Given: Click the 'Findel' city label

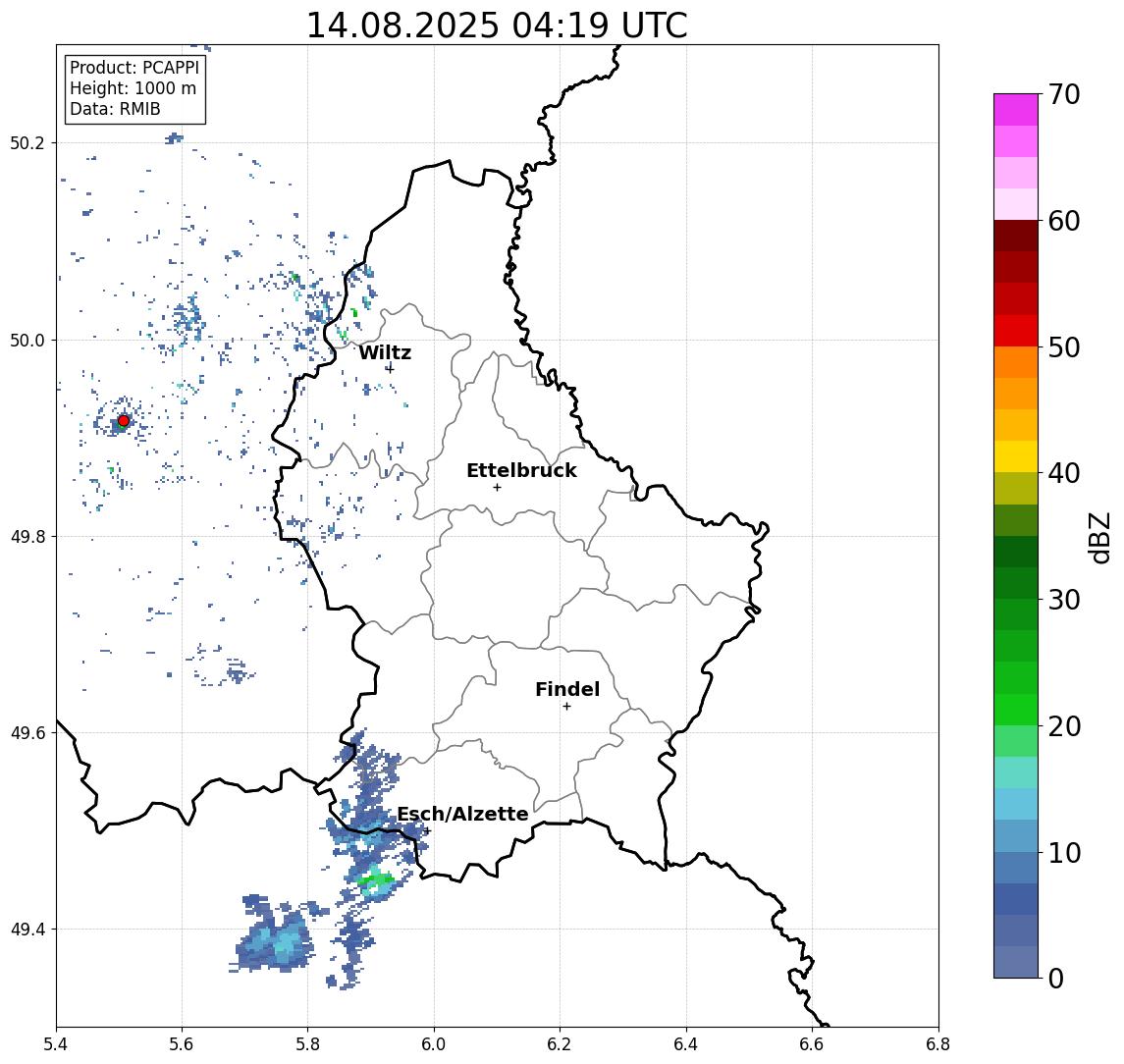Looking at the screenshot, I should [567, 689].
